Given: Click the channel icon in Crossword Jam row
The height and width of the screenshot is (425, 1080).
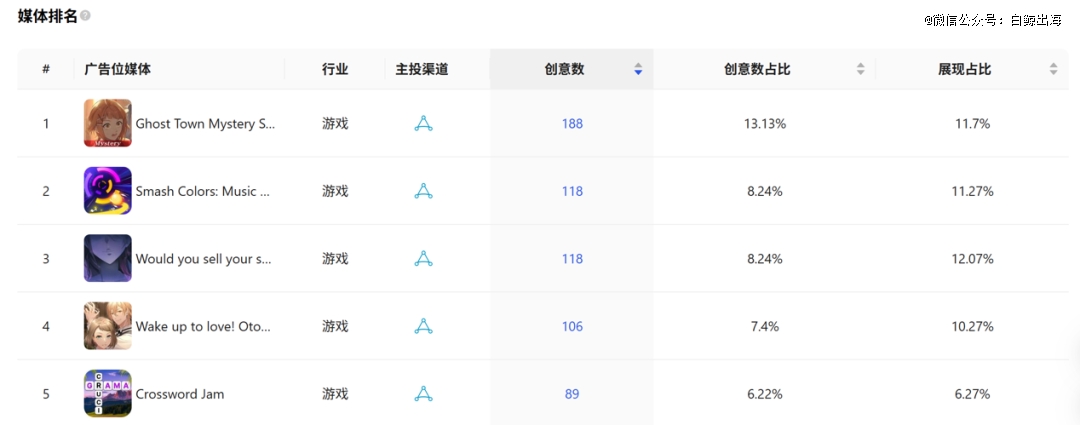Looking at the screenshot, I should click(x=423, y=394).
